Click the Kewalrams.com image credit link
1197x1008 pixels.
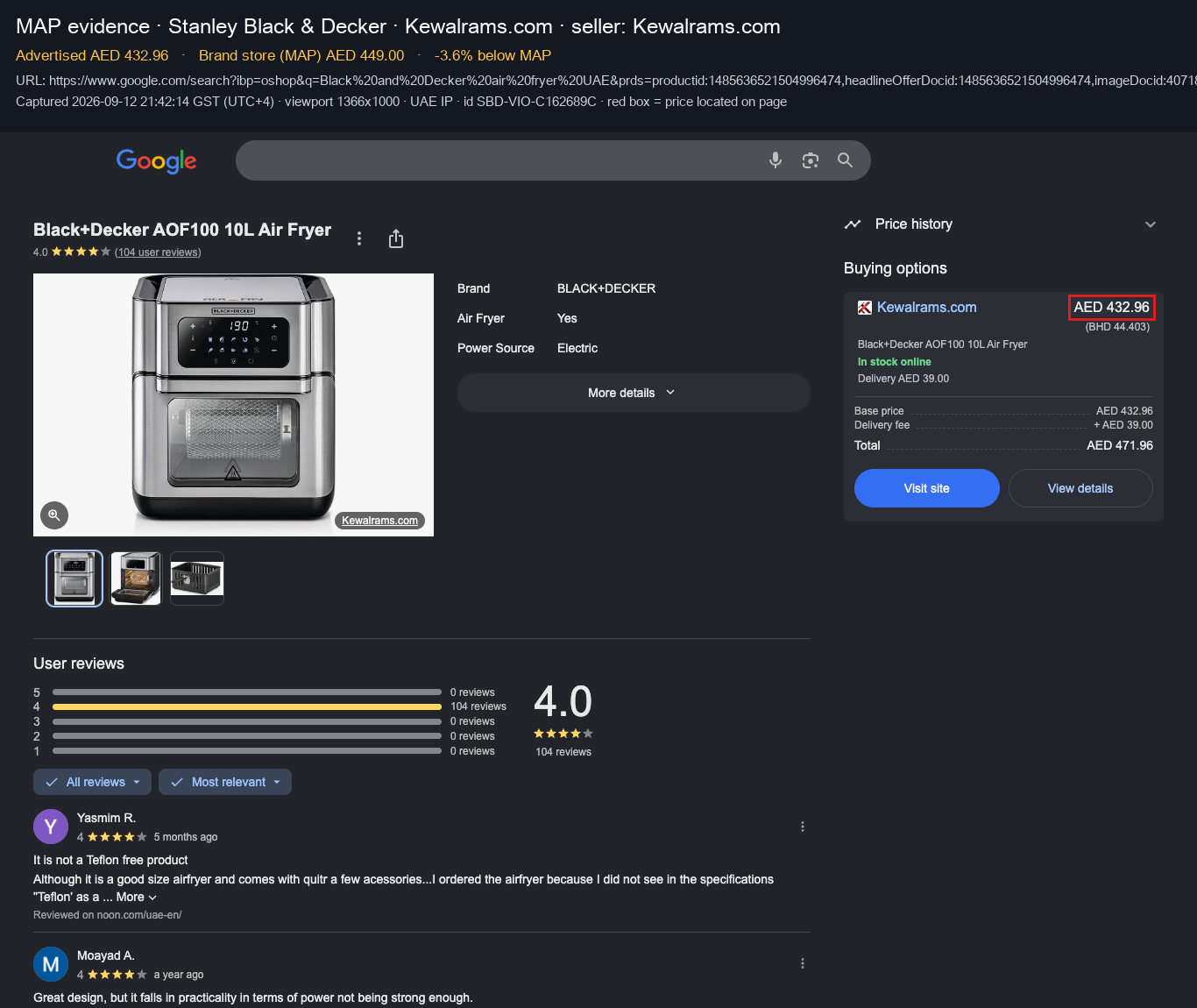pyautogui.click(x=379, y=521)
